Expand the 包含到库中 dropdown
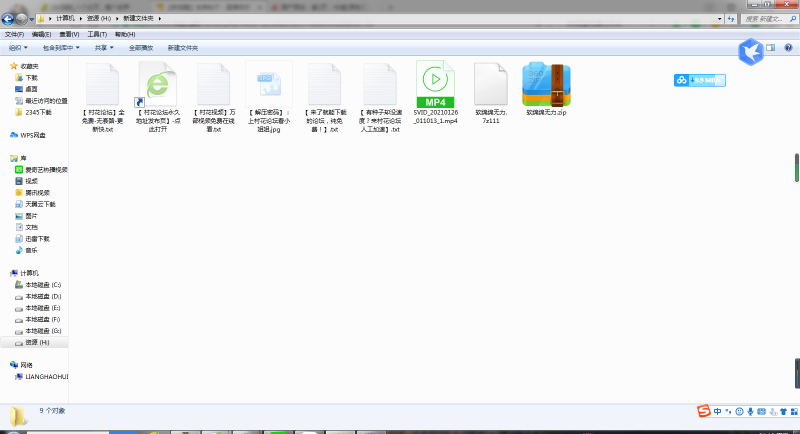The height and width of the screenshot is (434, 800). click(61, 47)
